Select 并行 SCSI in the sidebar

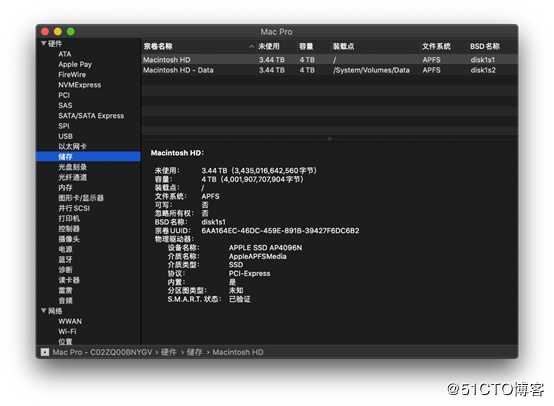pyautogui.click(x=74, y=208)
